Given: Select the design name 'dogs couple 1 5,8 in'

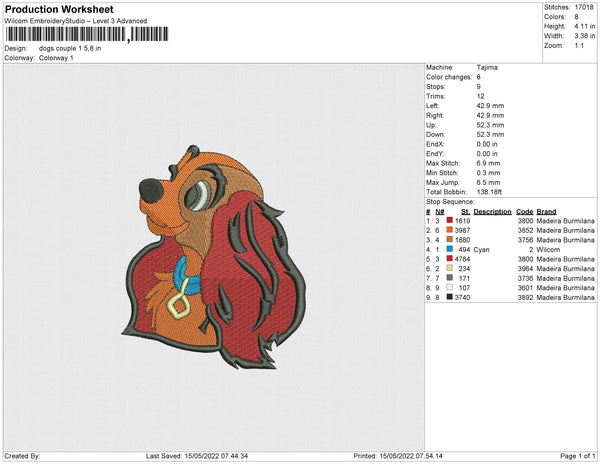Looking at the screenshot, I should pyautogui.click(x=70, y=49).
